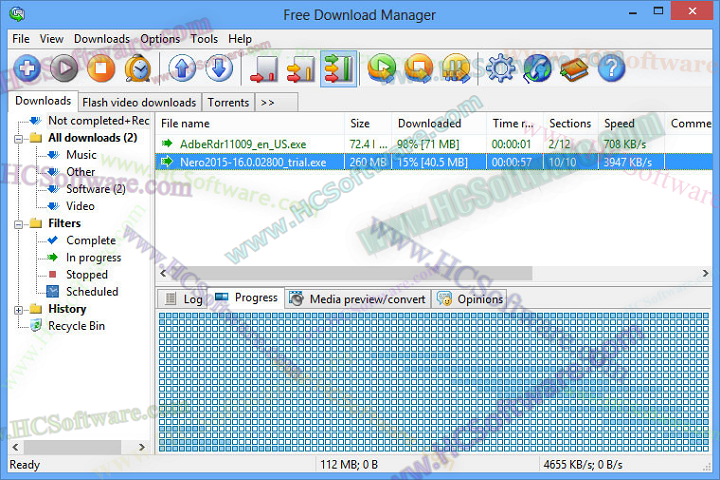Select the Complete filter
The image size is (720, 480).
coord(90,240)
